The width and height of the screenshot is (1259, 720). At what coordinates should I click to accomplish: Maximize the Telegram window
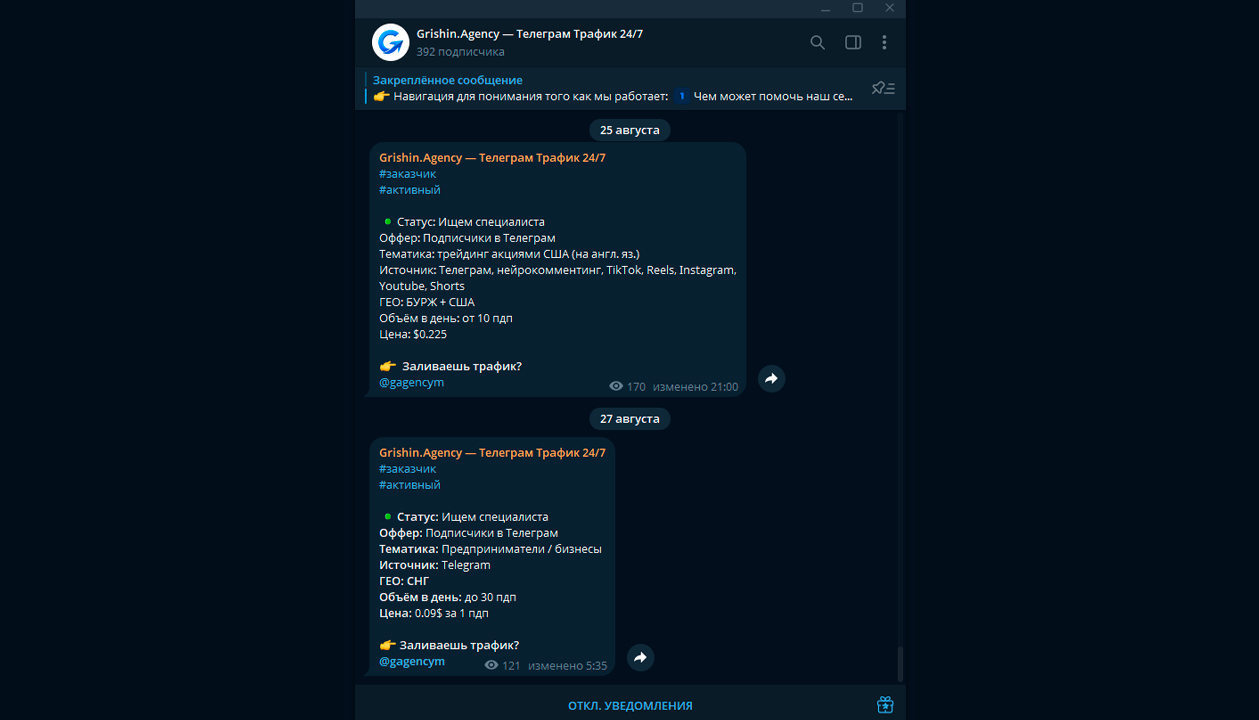[x=857, y=8]
